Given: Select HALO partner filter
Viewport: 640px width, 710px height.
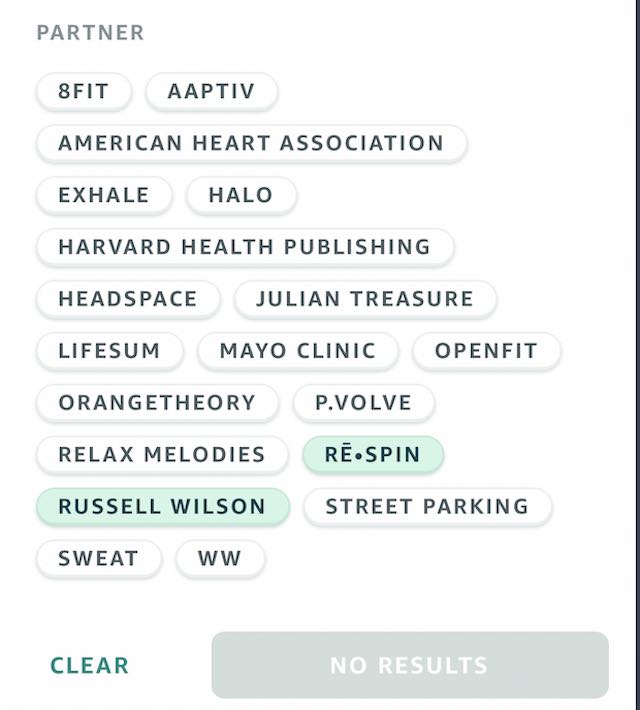Looking at the screenshot, I should (241, 195).
